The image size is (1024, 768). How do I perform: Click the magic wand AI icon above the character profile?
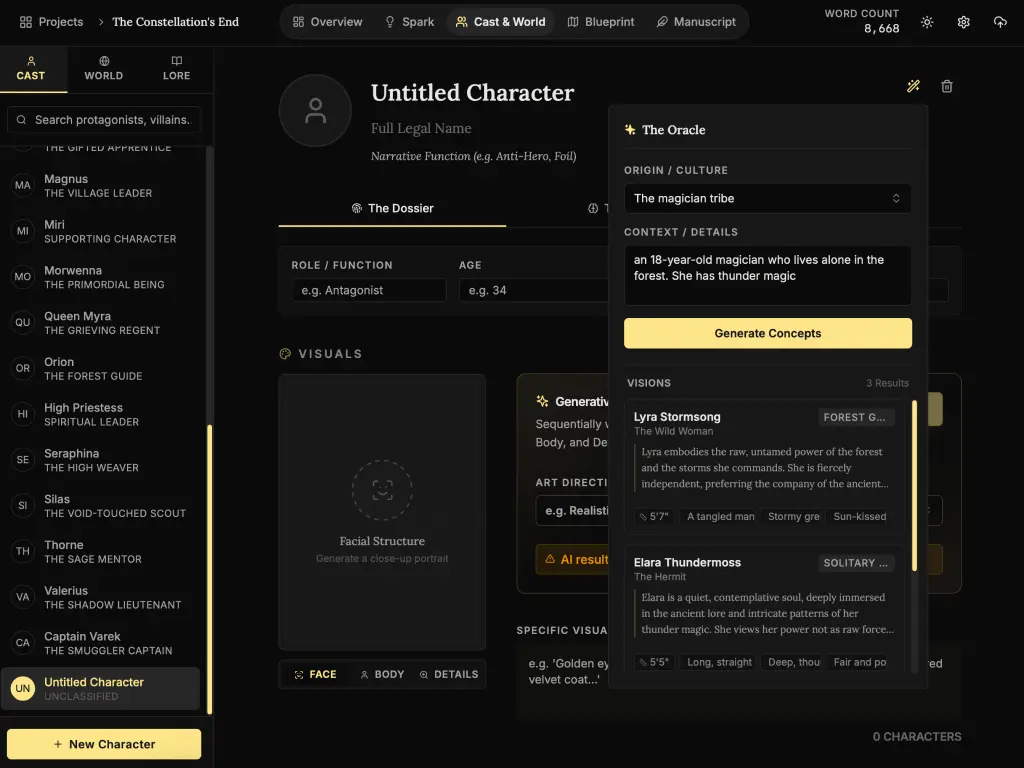pos(912,86)
